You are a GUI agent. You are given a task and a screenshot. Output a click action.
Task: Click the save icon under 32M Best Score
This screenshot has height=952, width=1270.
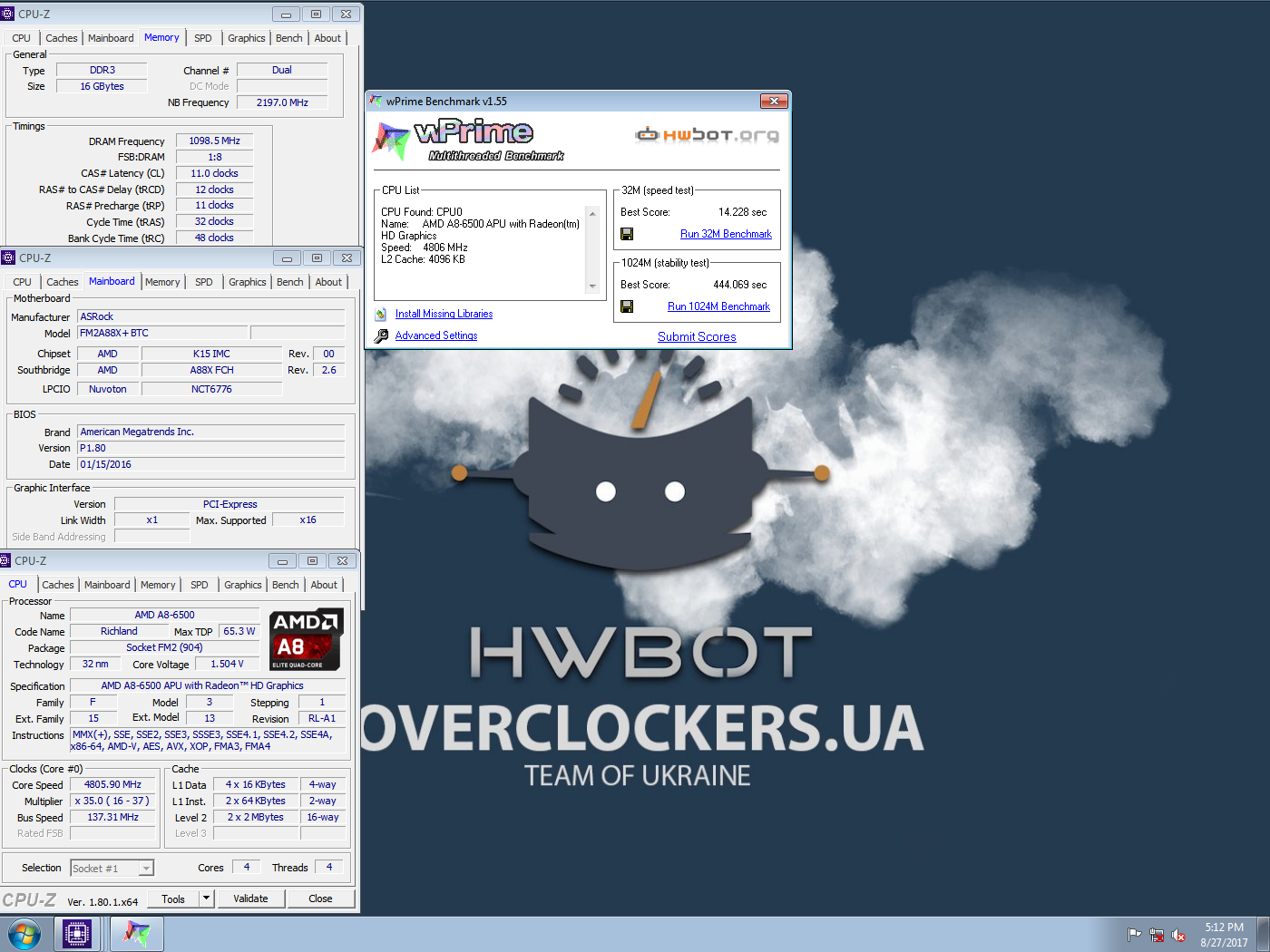click(x=627, y=234)
